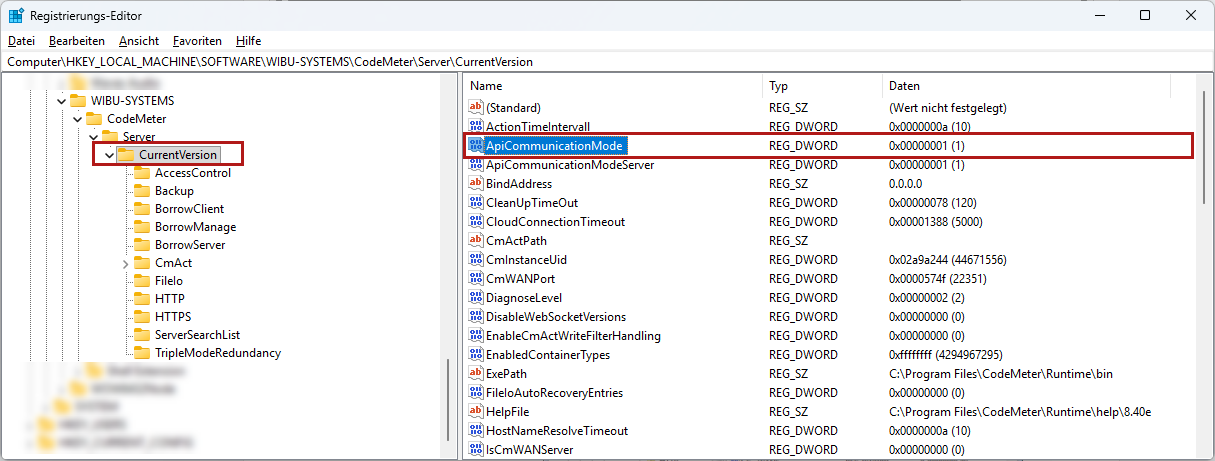Select the WIBU-SYSTEMS folder icon
Screen dimensions: 1215x461
[78, 101]
